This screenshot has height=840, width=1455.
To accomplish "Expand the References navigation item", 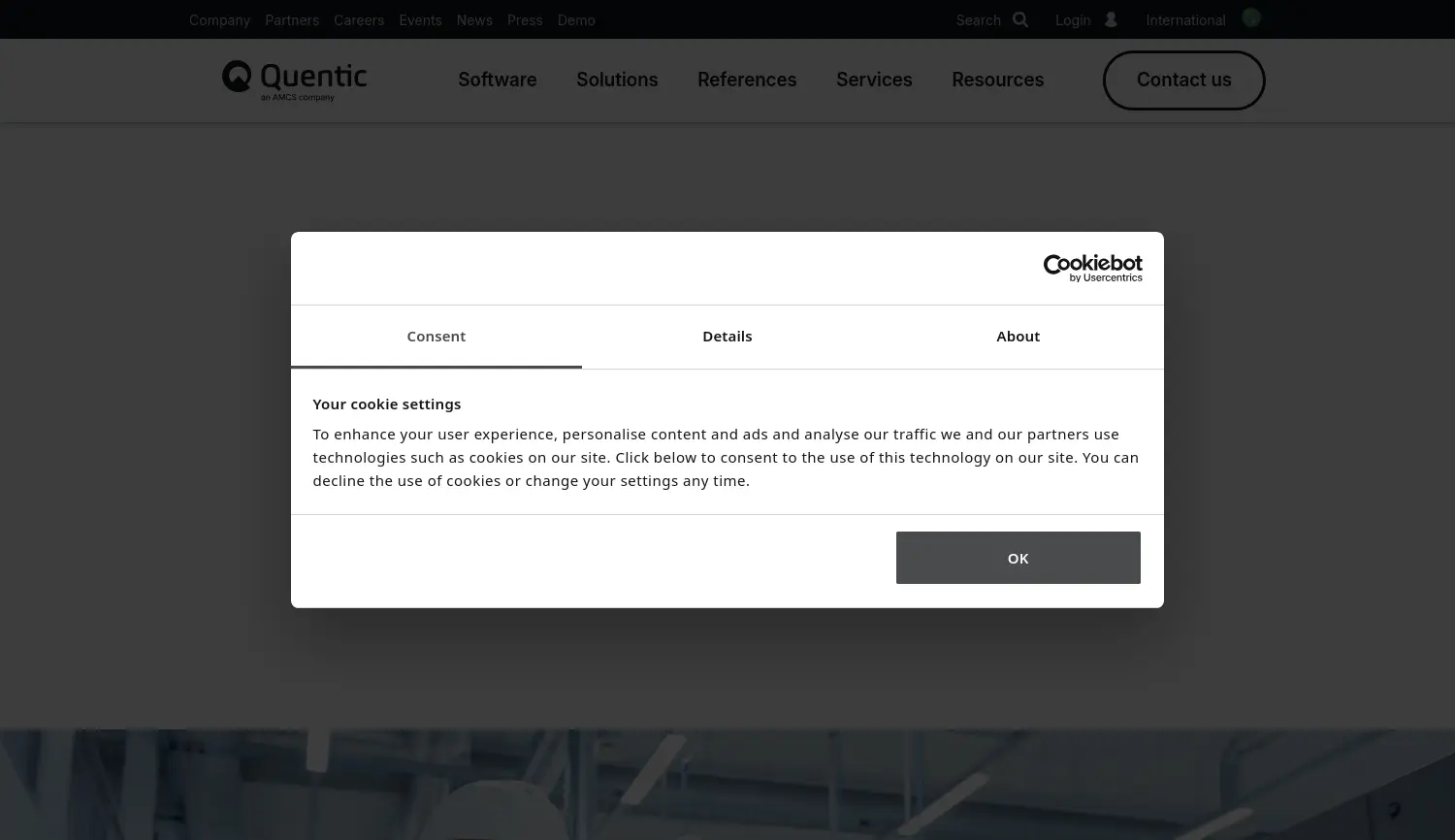I will coord(747,80).
